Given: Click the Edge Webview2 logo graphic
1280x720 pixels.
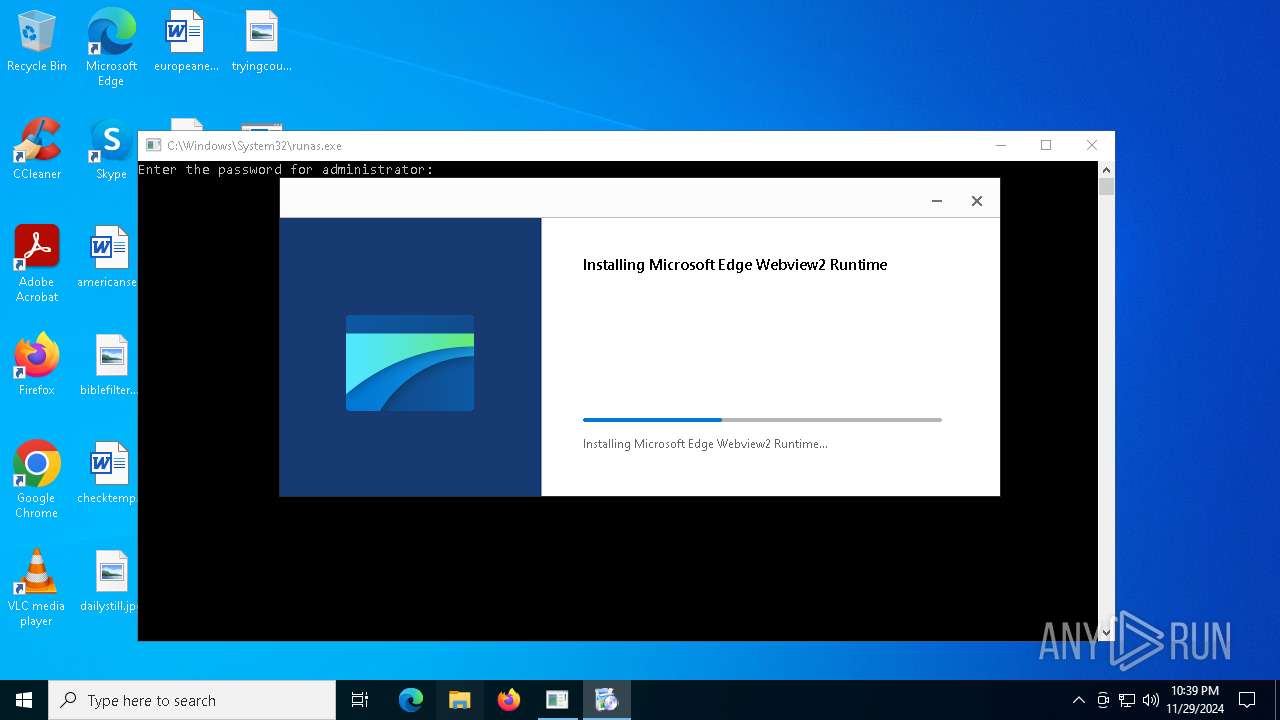Looking at the screenshot, I should pyautogui.click(x=410, y=363).
